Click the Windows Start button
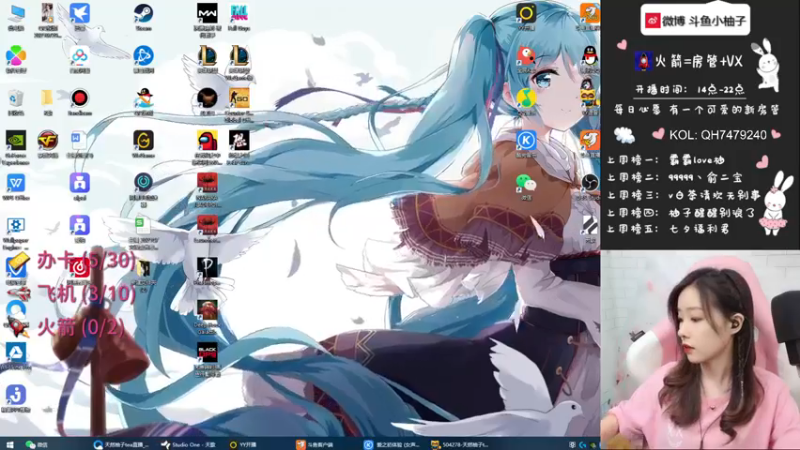Image resolution: width=800 pixels, height=450 pixels. pos(9,445)
